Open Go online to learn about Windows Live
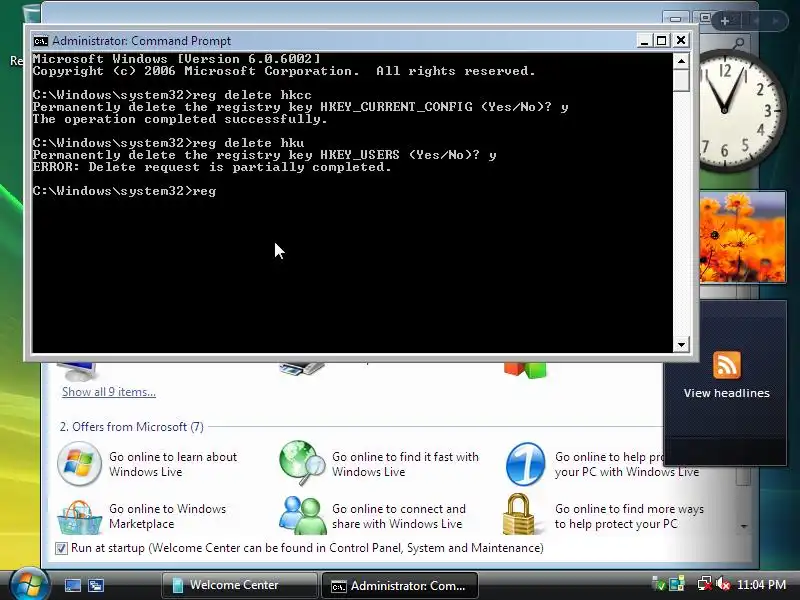 click(173, 464)
